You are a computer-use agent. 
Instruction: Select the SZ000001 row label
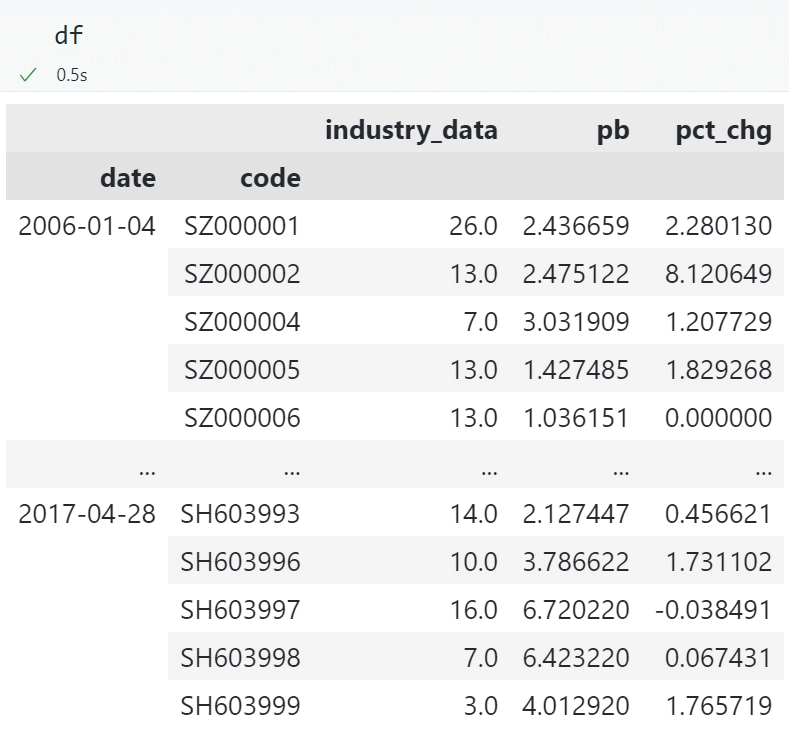(242, 226)
